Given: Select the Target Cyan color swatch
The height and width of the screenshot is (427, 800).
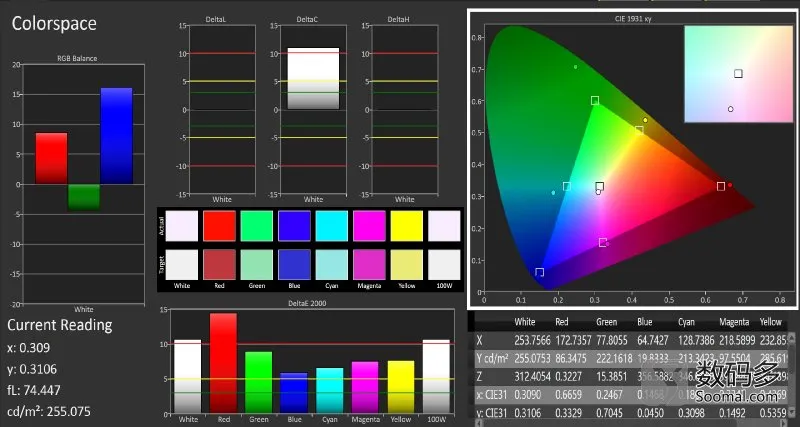Looking at the screenshot, I should [332, 265].
